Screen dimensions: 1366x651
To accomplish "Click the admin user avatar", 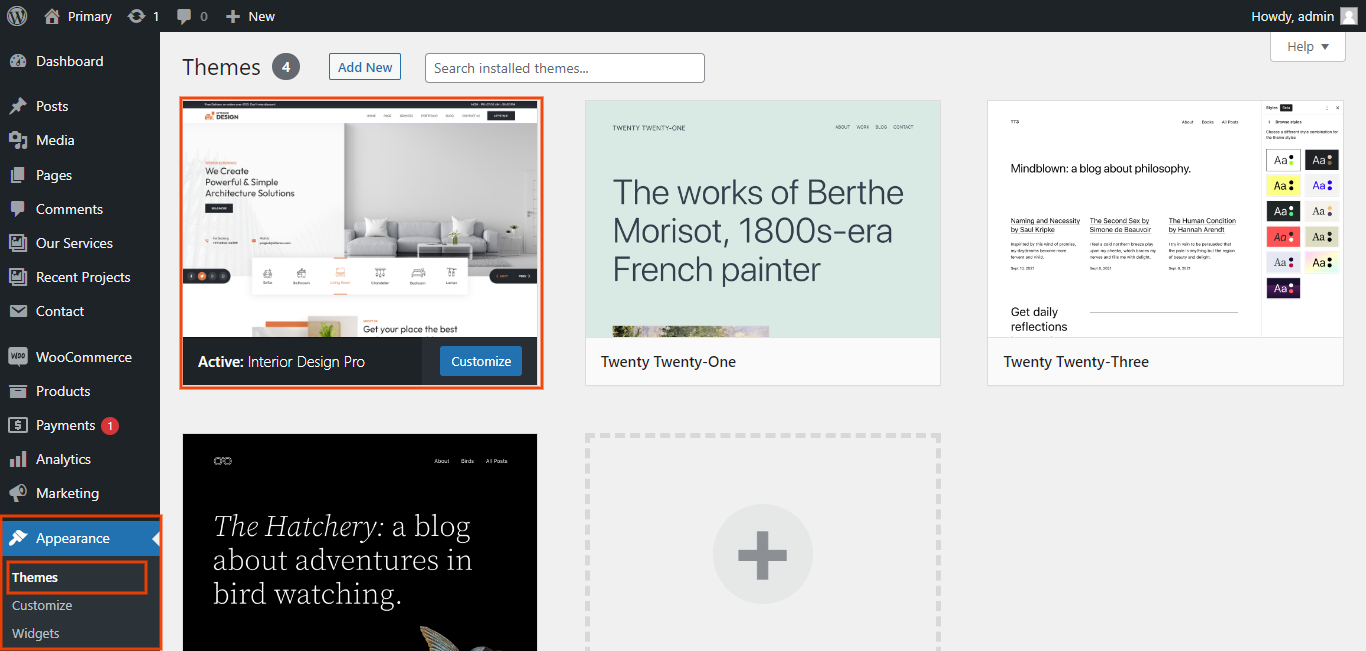I will 1348,16.
